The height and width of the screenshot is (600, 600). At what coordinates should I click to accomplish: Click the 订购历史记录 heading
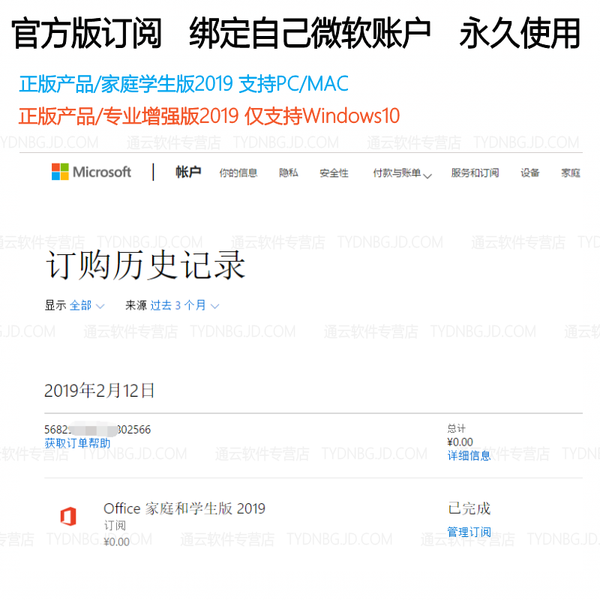[145, 265]
